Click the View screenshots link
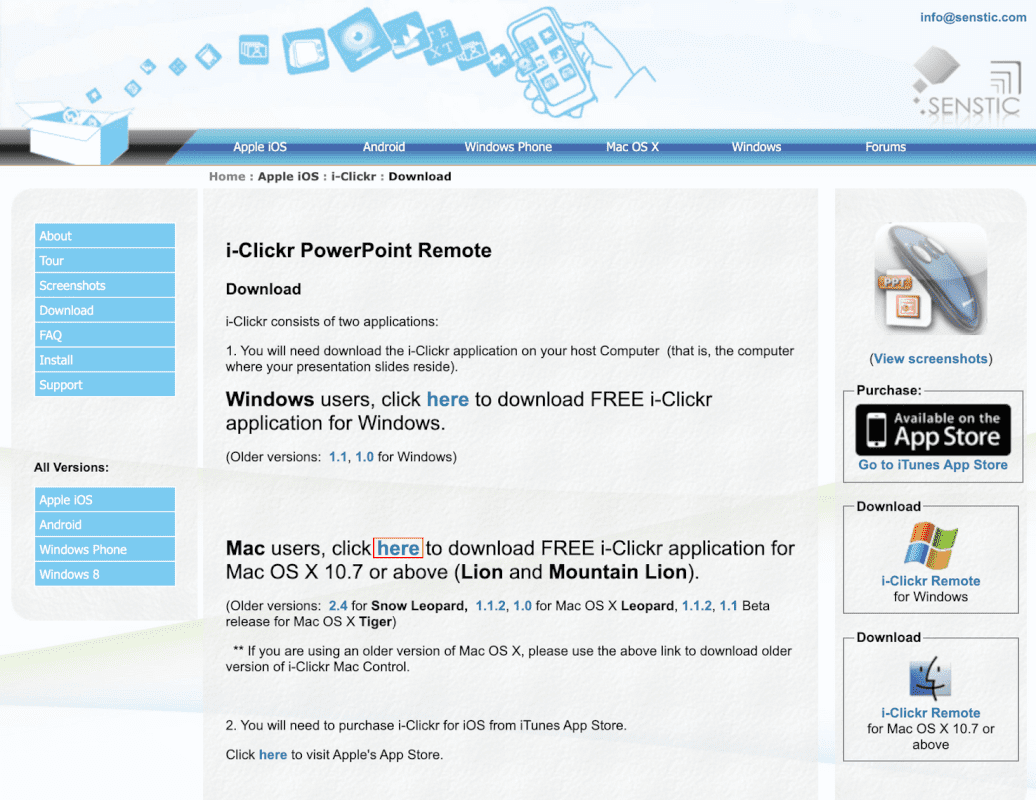 pyautogui.click(x=930, y=359)
